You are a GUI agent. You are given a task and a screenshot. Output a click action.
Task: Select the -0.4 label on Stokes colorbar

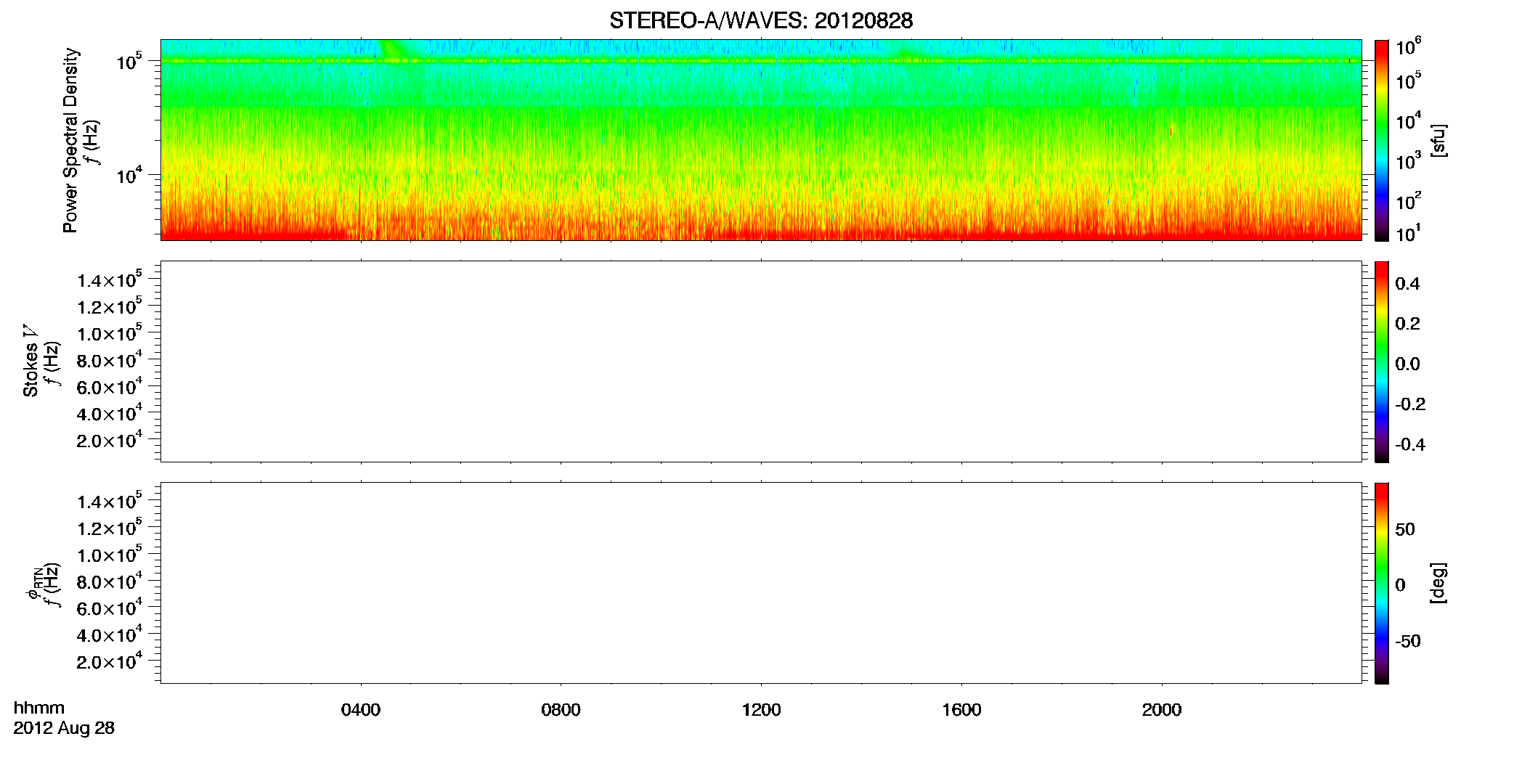[x=1410, y=444]
